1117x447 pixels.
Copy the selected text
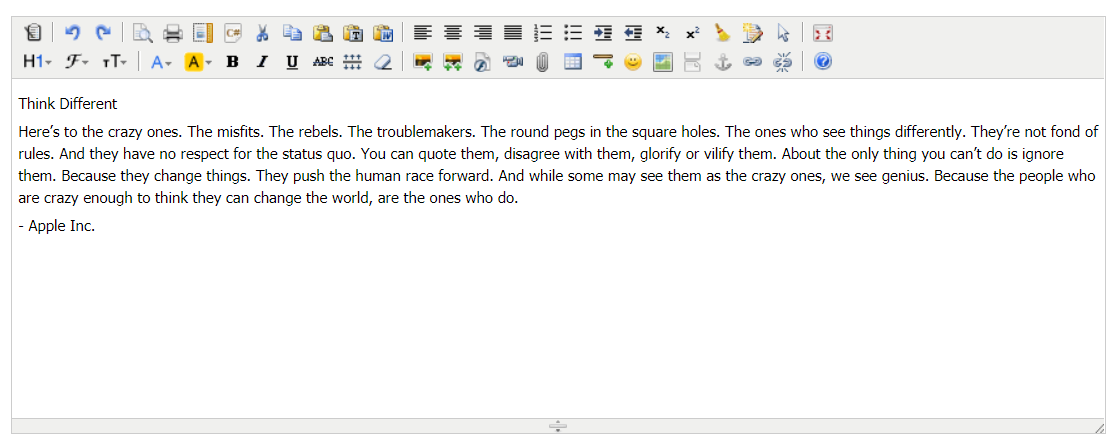tap(292, 33)
